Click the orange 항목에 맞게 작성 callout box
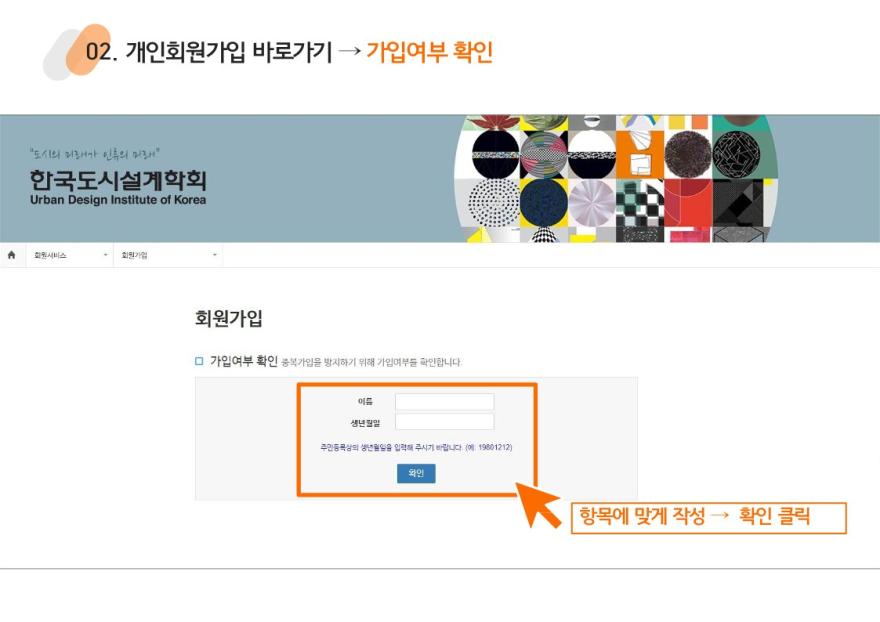 [x=708, y=518]
